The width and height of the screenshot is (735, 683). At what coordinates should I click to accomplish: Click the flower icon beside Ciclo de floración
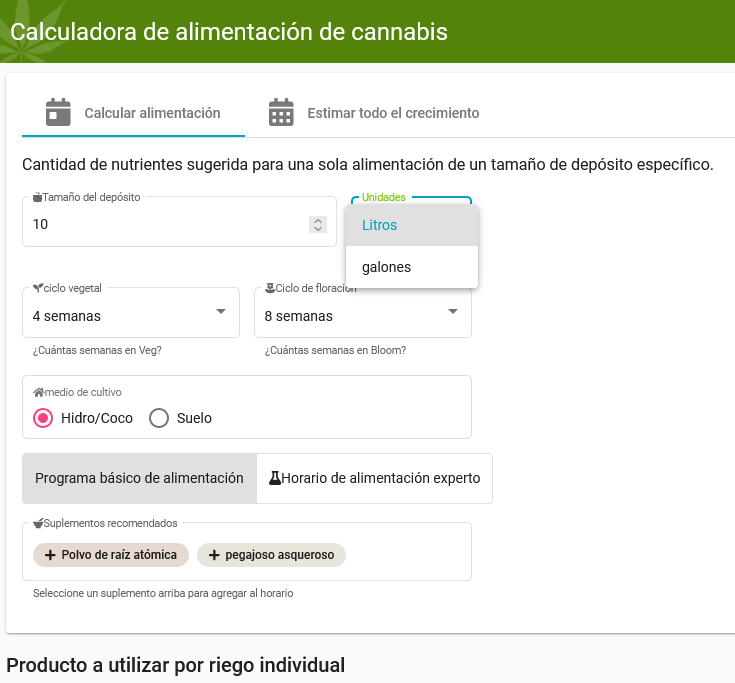270,288
